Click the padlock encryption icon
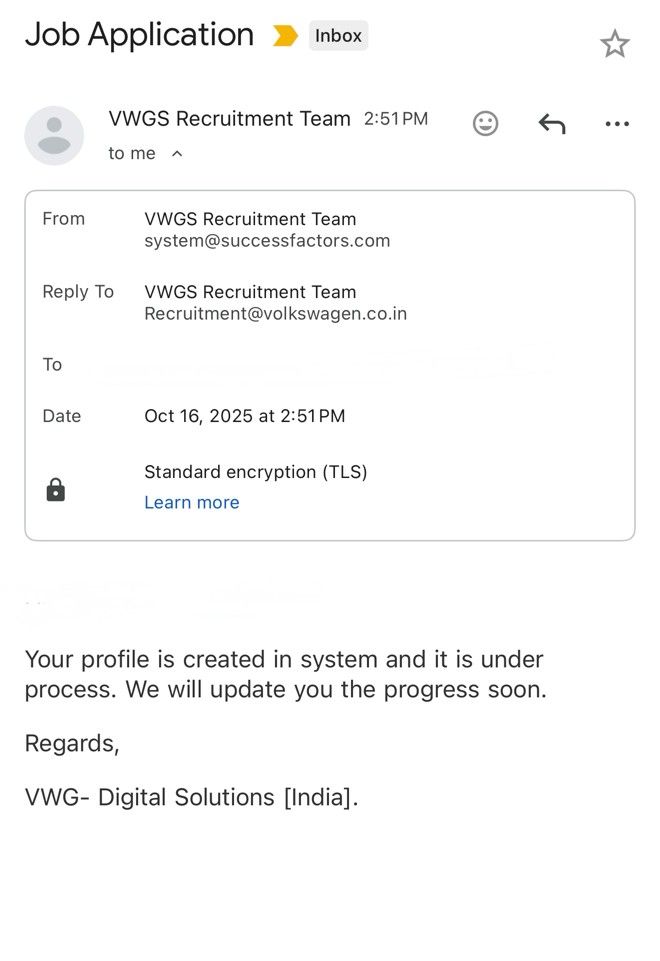This screenshot has height=961, width=660. click(x=56, y=490)
